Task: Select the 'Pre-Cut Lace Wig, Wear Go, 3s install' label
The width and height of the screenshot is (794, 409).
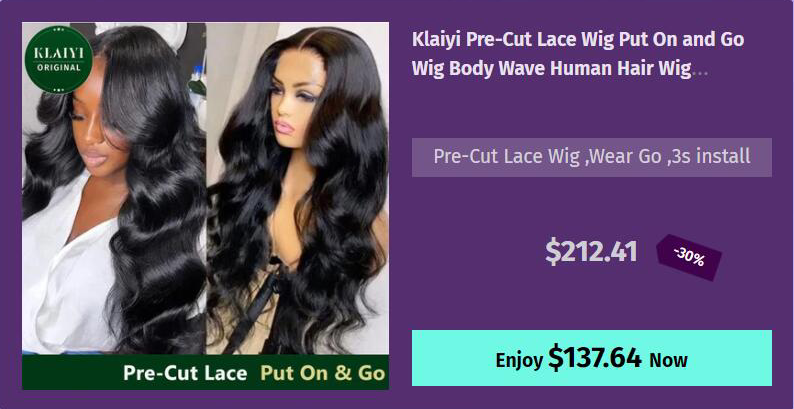Action: point(591,157)
